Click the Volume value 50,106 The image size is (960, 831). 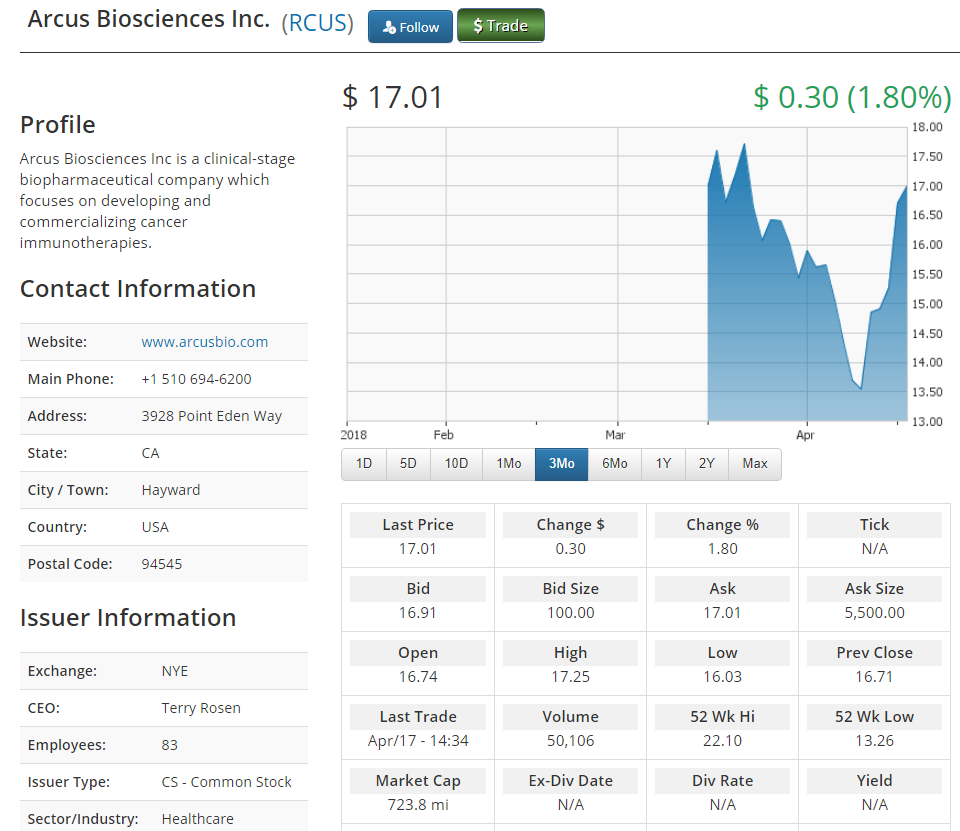pos(571,741)
